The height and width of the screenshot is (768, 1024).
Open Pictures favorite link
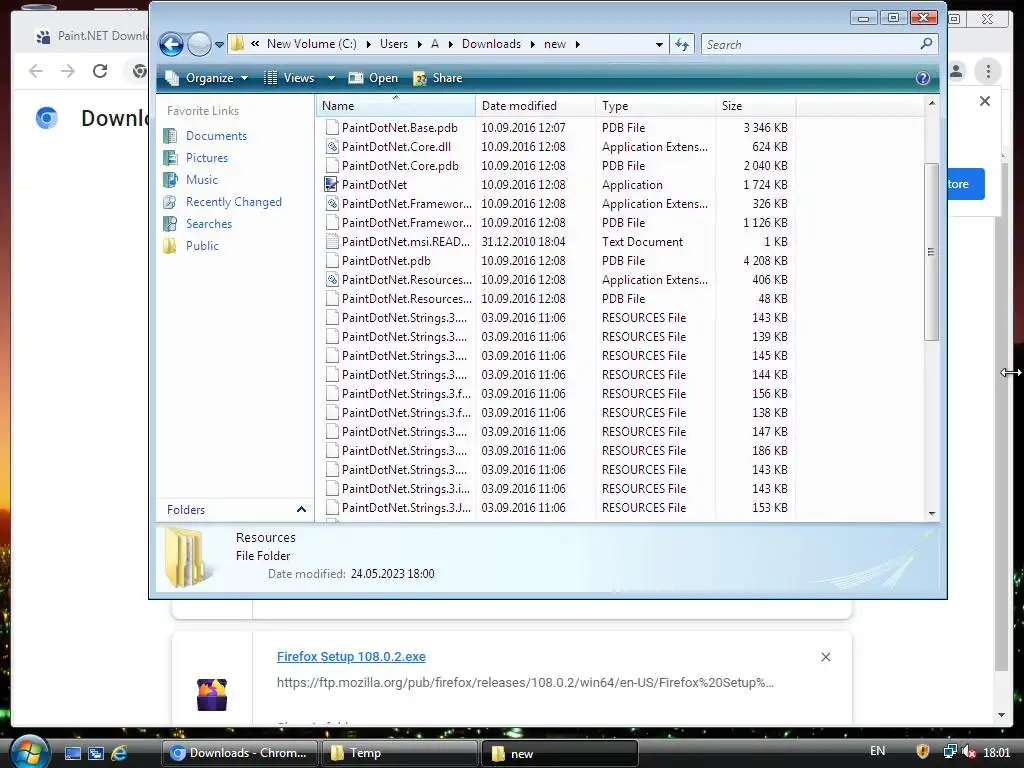click(x=206, y=158)
